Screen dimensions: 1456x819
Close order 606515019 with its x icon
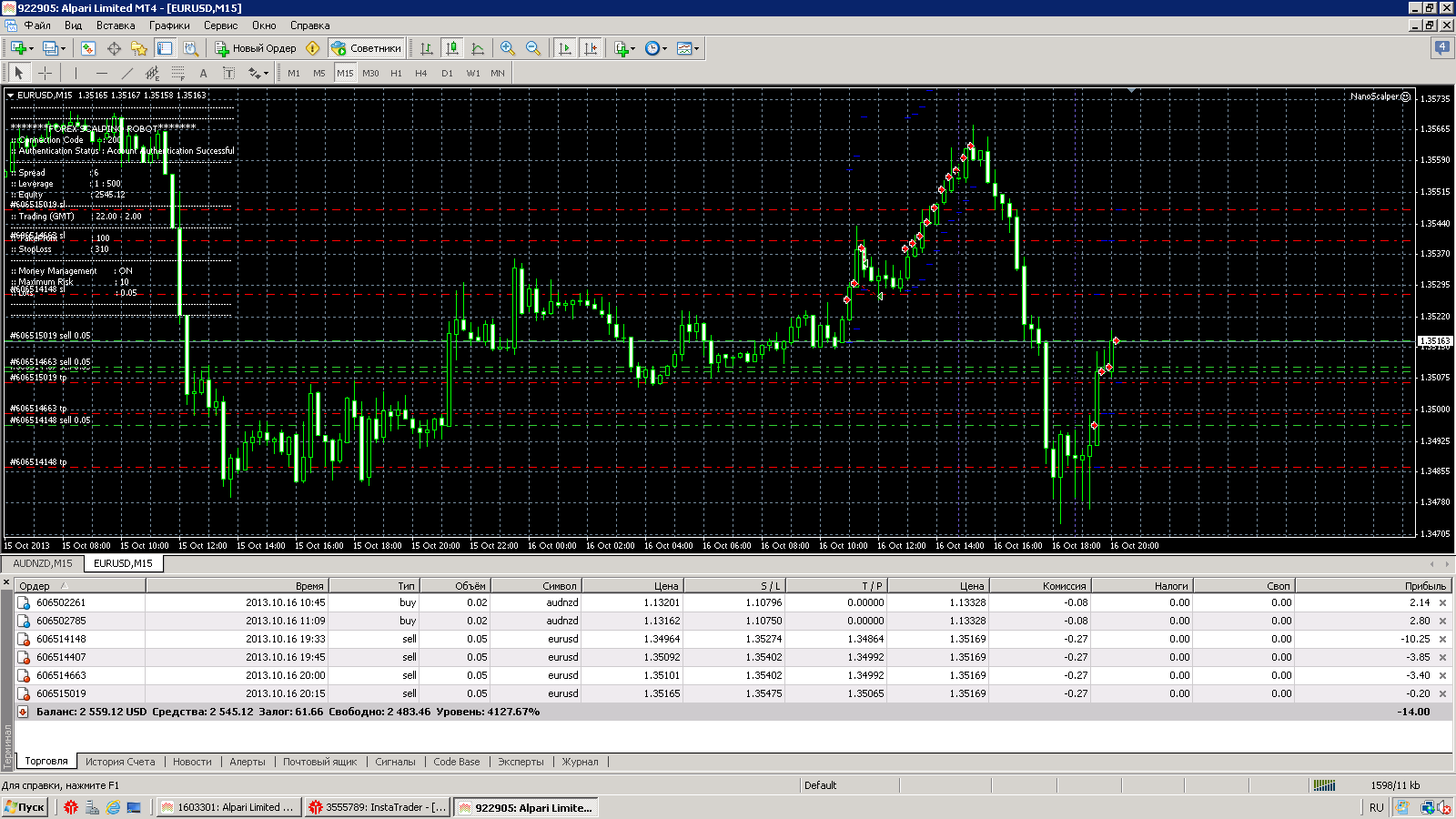pos(1442,693)
